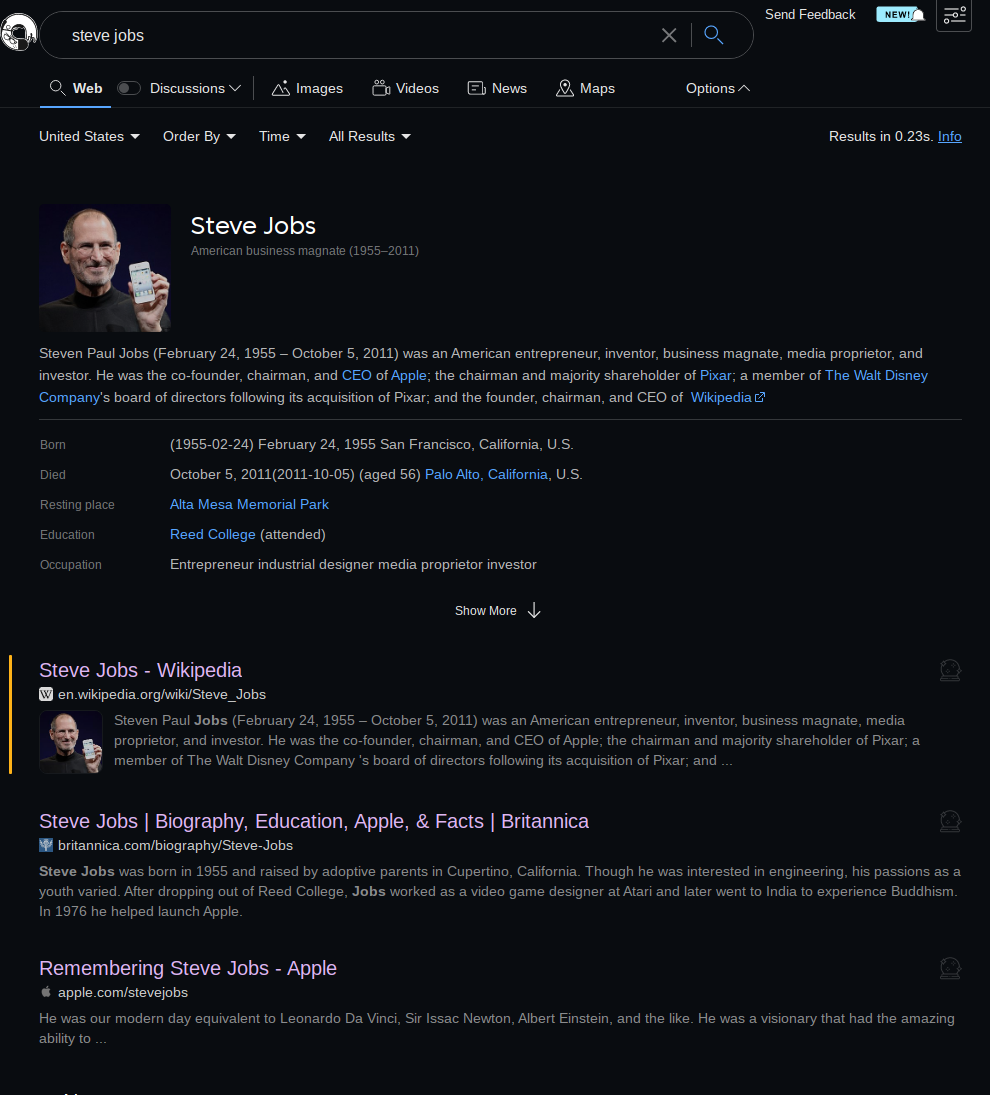990x1095 pixels.
Task: Click the magnifier search submit icon
Action: pos(713,35)
